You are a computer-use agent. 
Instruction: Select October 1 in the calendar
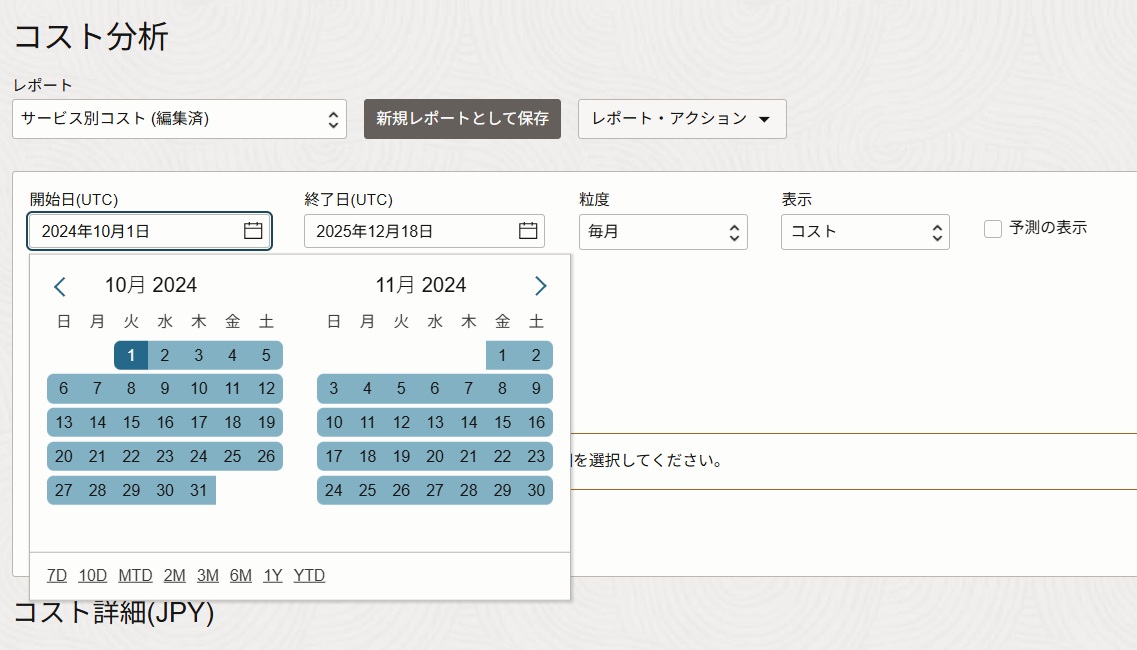coord(131,355)
